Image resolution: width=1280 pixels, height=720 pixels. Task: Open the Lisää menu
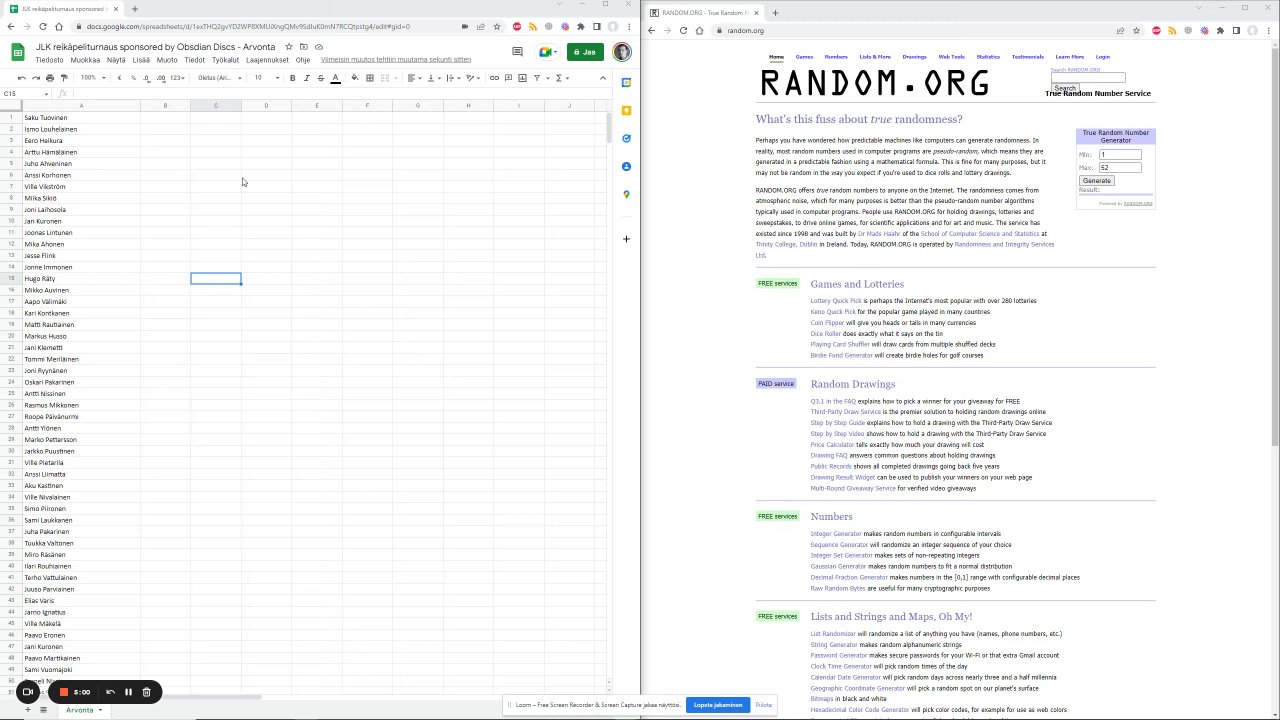141,60
